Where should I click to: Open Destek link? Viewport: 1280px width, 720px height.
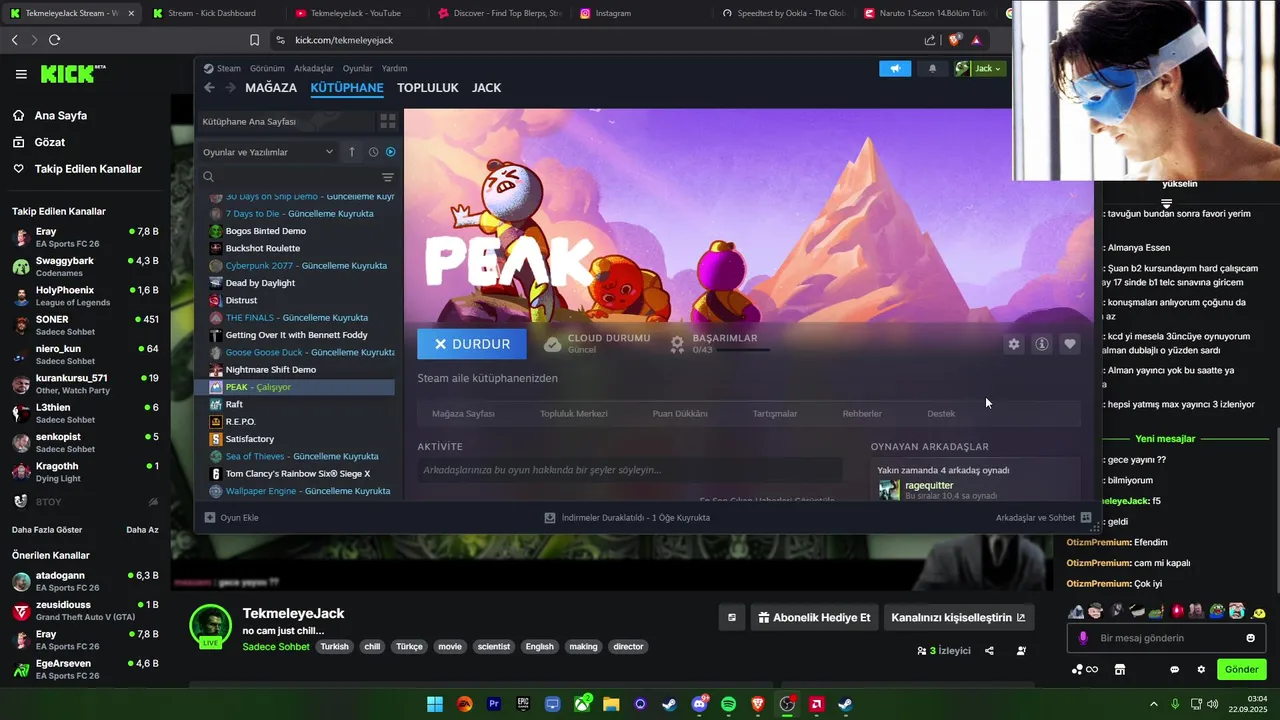[x=941, y=414]
